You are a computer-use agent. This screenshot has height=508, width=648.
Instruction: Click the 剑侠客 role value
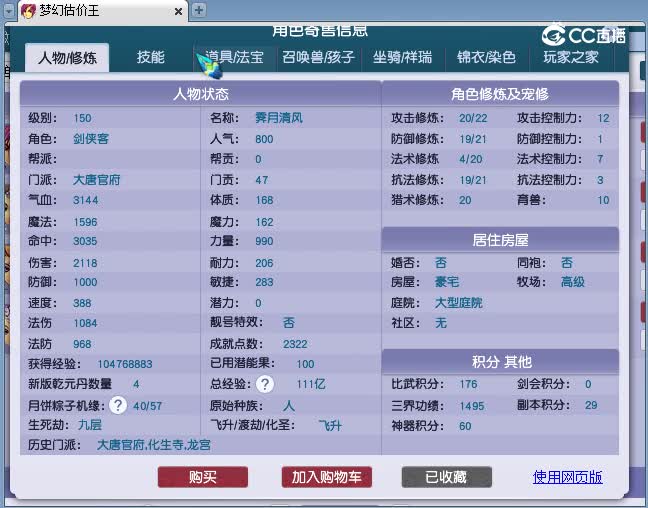pyautogui.click(x=91, y=139)
